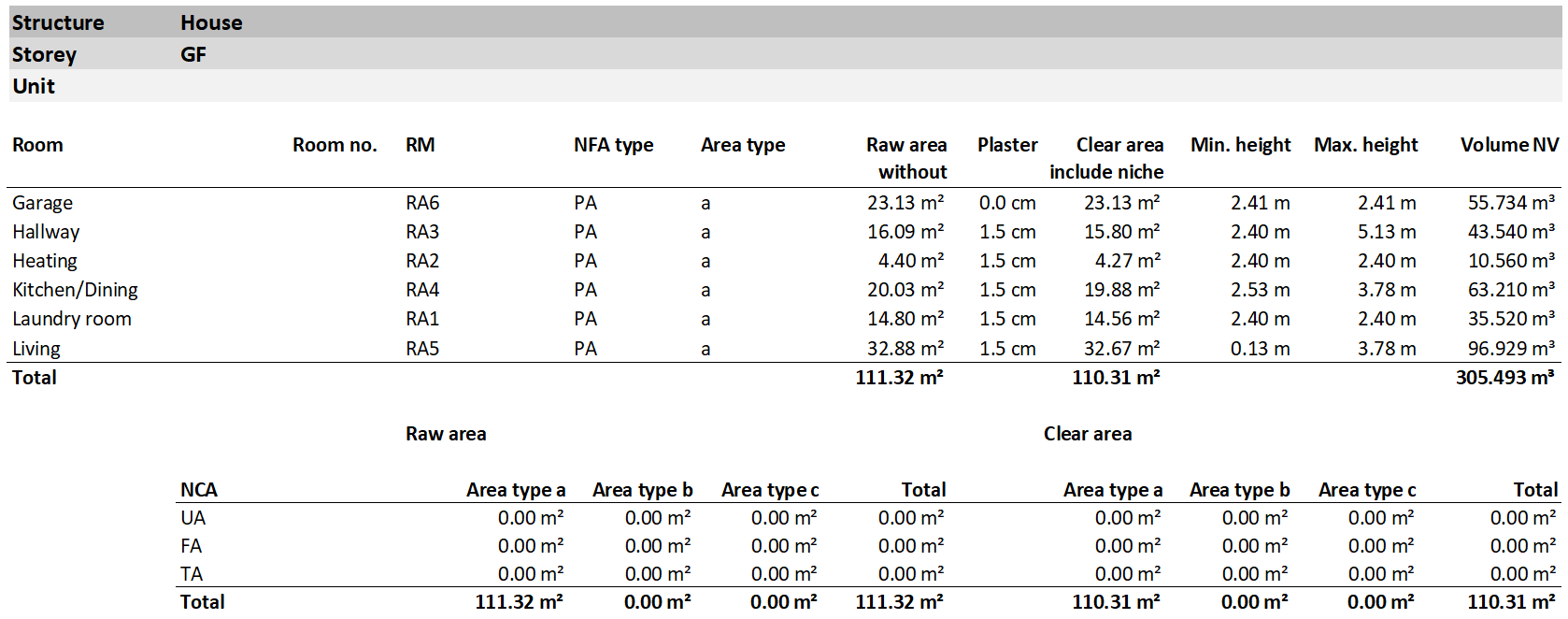The image size is (1568, 619).
Task: Click the FA row label
Action: 191,546
